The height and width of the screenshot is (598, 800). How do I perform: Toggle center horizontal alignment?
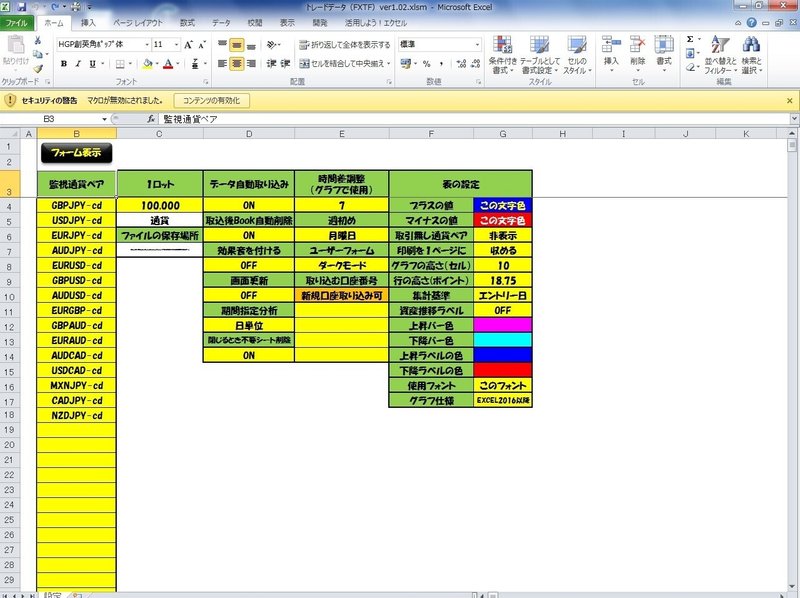pos(237,64)
